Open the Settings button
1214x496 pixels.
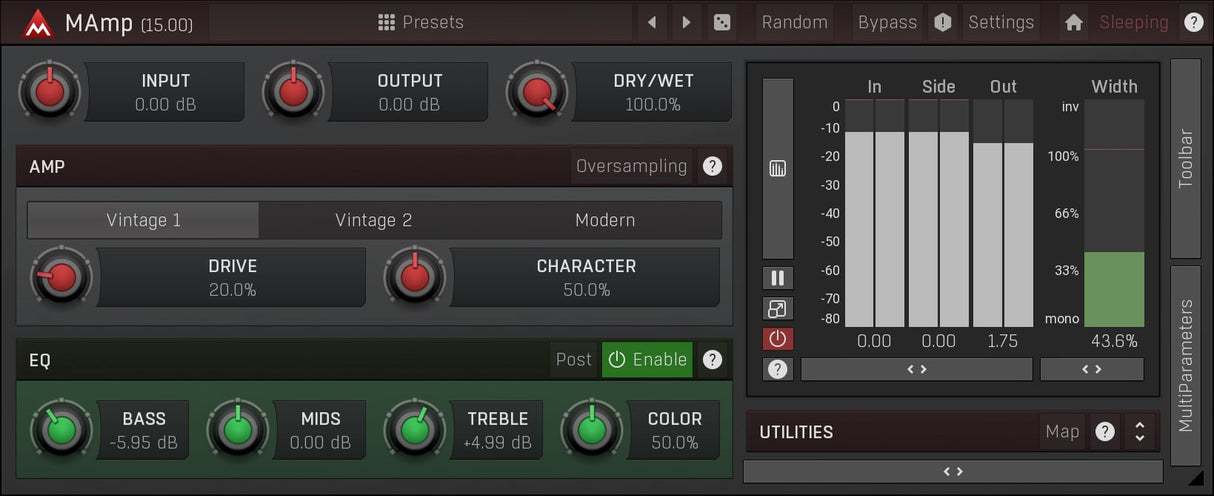[x=1000, y=22]
